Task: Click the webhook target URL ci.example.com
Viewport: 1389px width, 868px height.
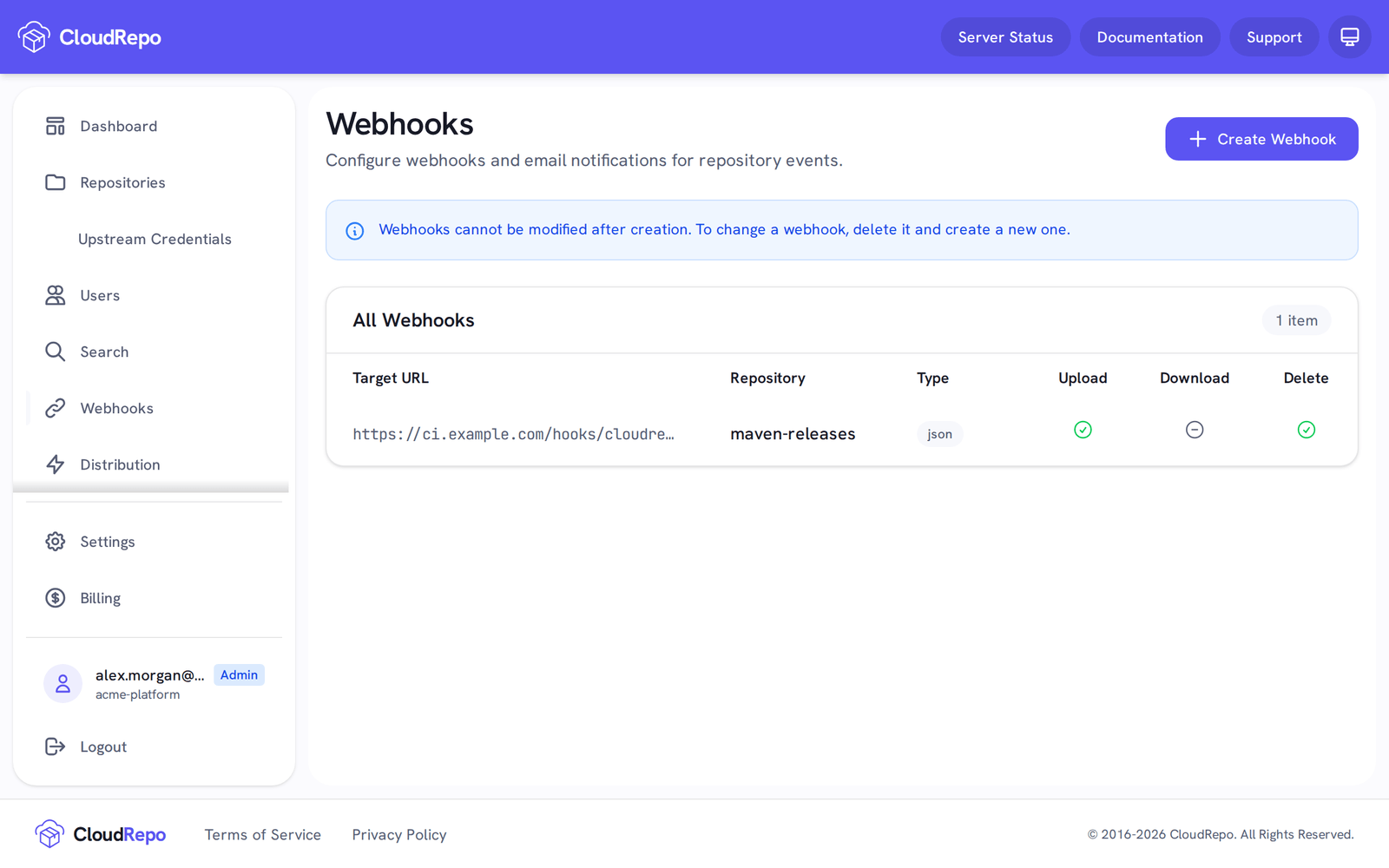Action: tap(513, 434)
